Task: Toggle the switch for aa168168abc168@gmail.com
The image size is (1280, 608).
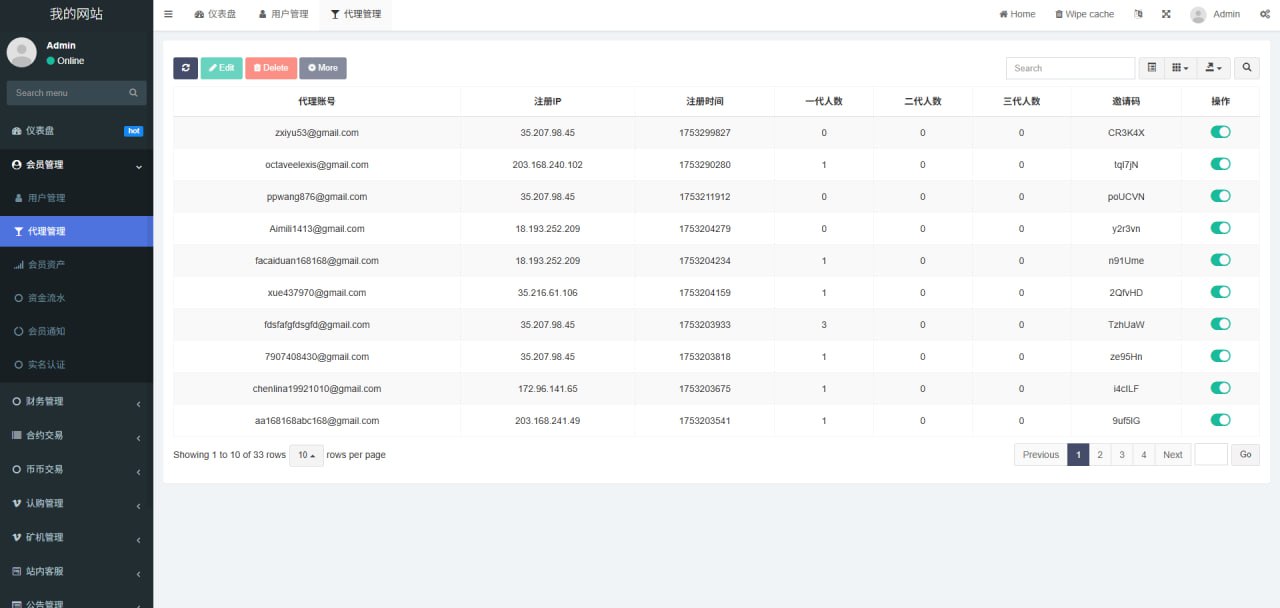Action: (x=1220, y=420)
